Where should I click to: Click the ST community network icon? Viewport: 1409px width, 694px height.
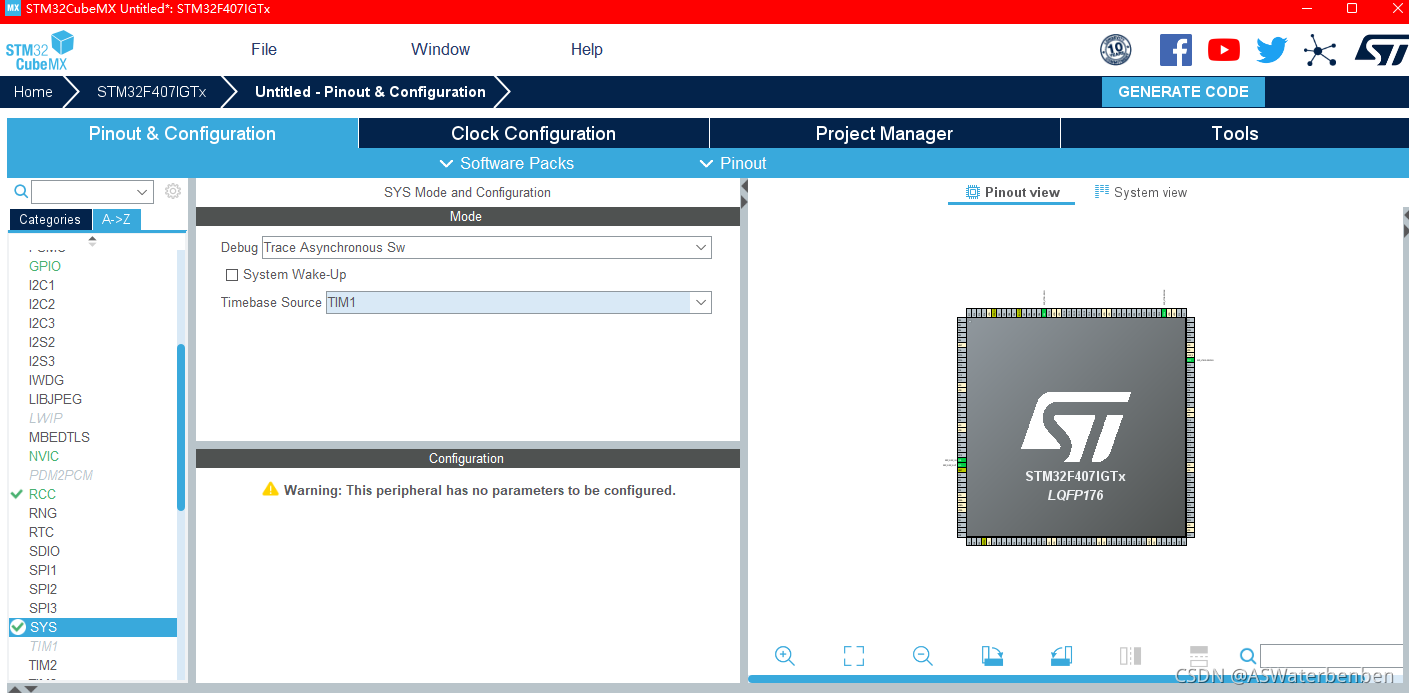(1320, 50)
